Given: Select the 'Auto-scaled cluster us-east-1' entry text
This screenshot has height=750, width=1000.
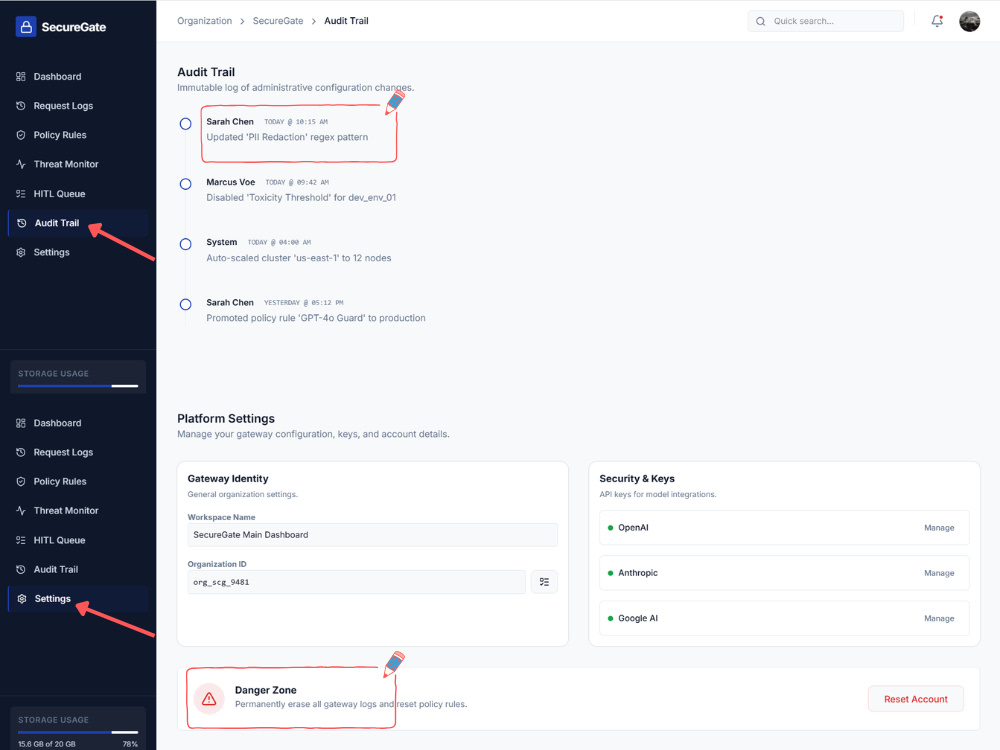Looking at the screenshot, I should tap(298, 258).
